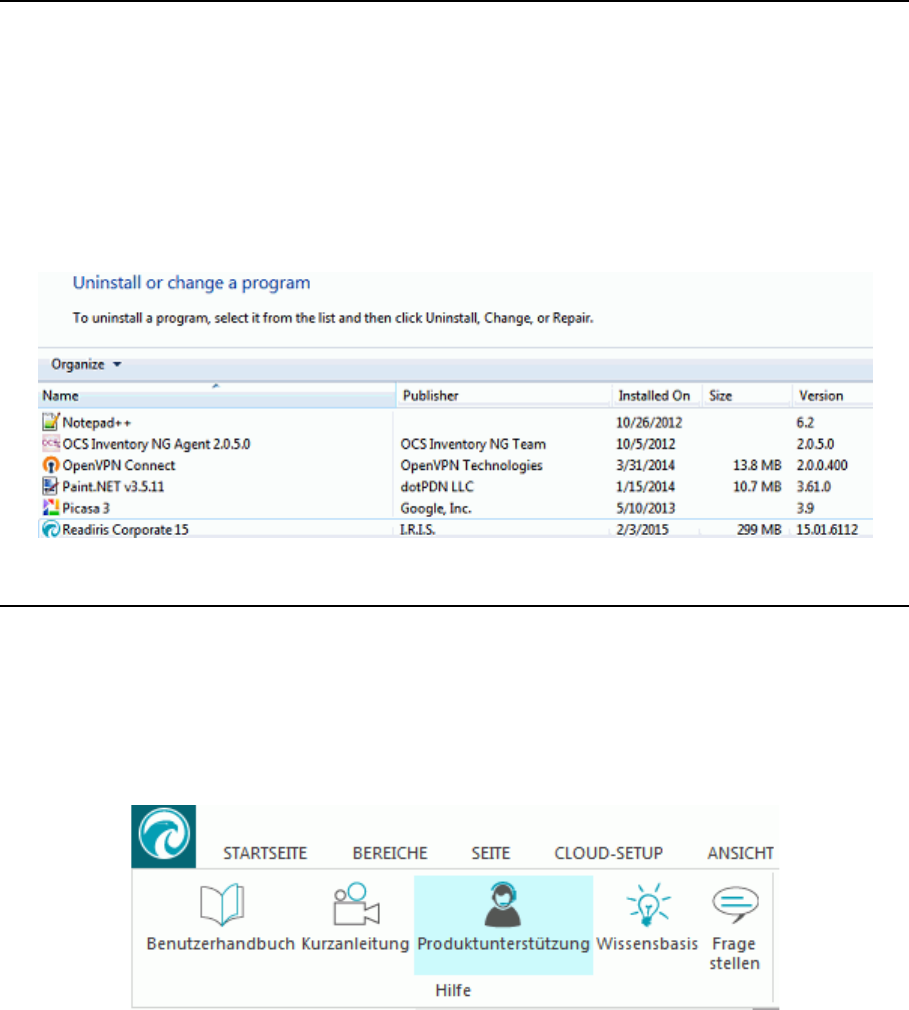Screen dimensions: 909x1010
Task: Click the Benutzerhandbuch label in the ribbon
Action: 220,944
